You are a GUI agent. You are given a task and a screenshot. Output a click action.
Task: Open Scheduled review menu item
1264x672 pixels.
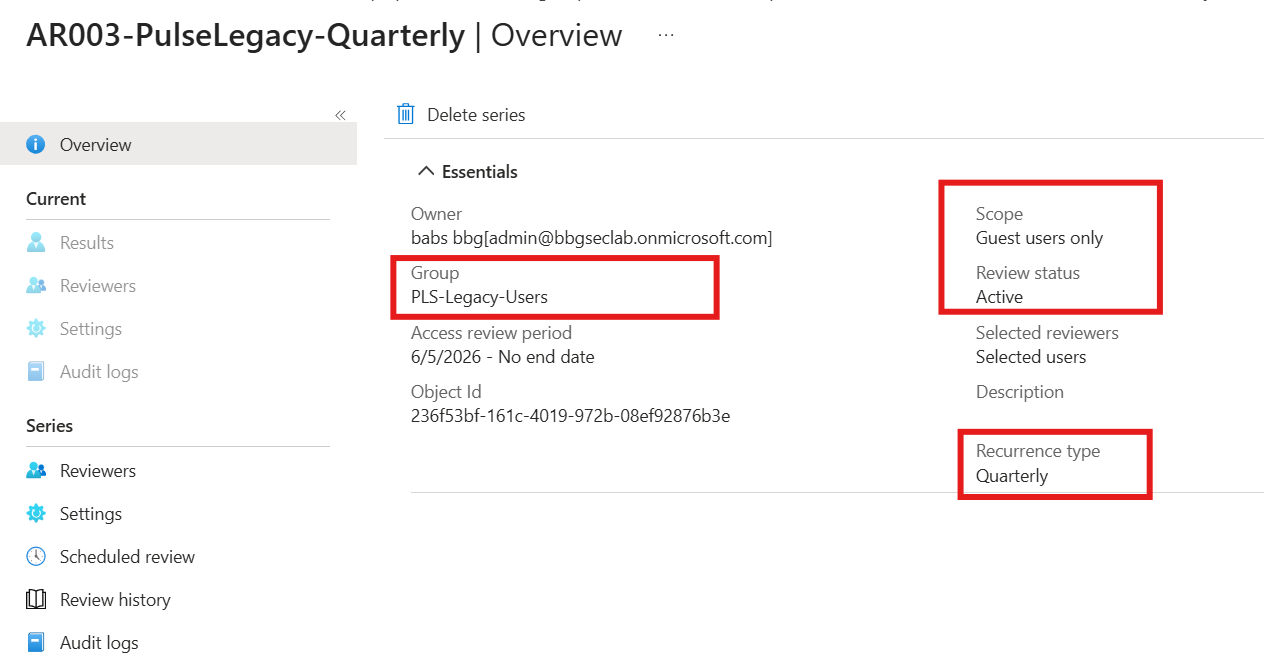tap(127, 557)
